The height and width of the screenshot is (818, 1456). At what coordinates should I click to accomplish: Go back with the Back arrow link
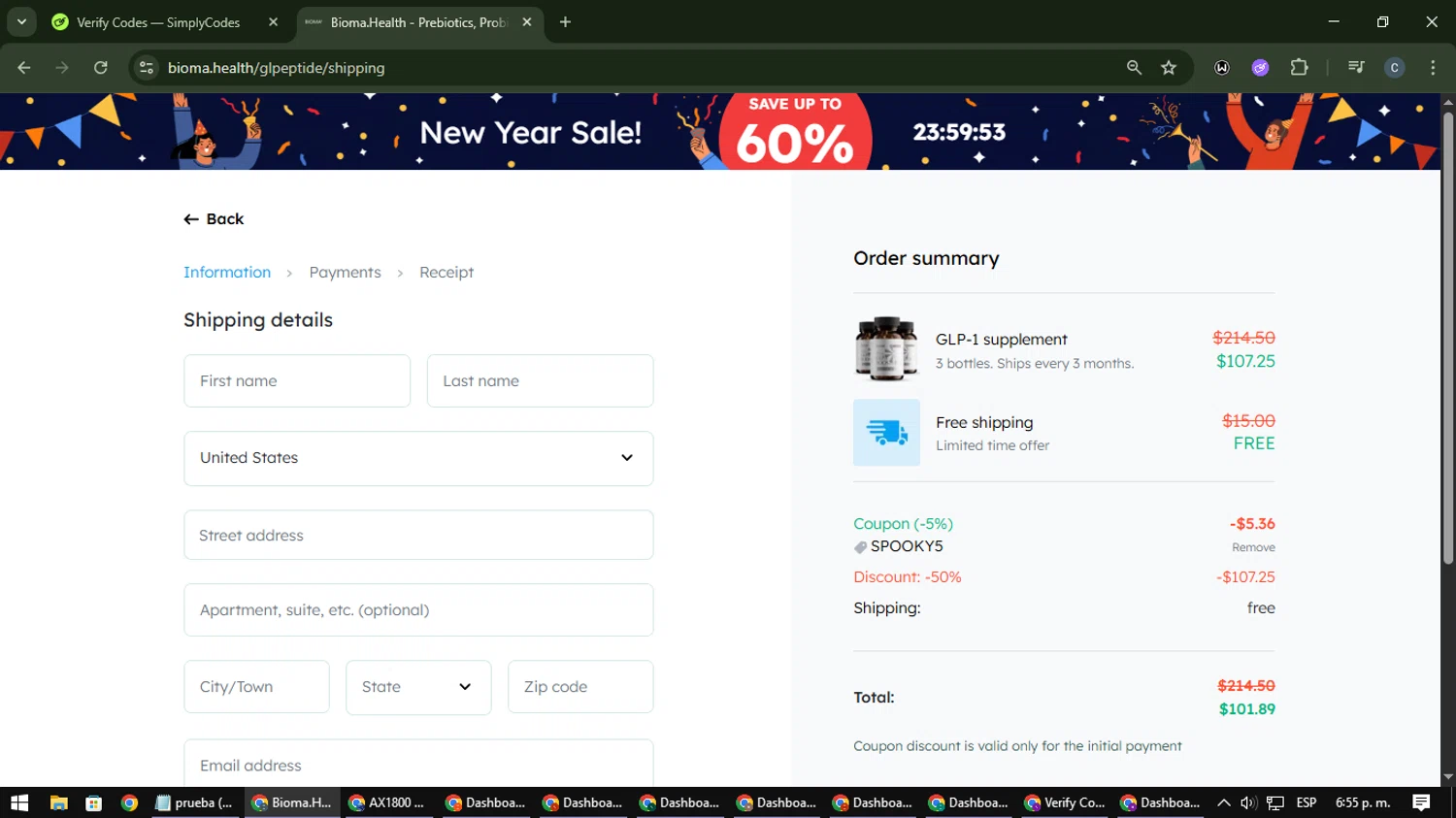pos(214,219)
